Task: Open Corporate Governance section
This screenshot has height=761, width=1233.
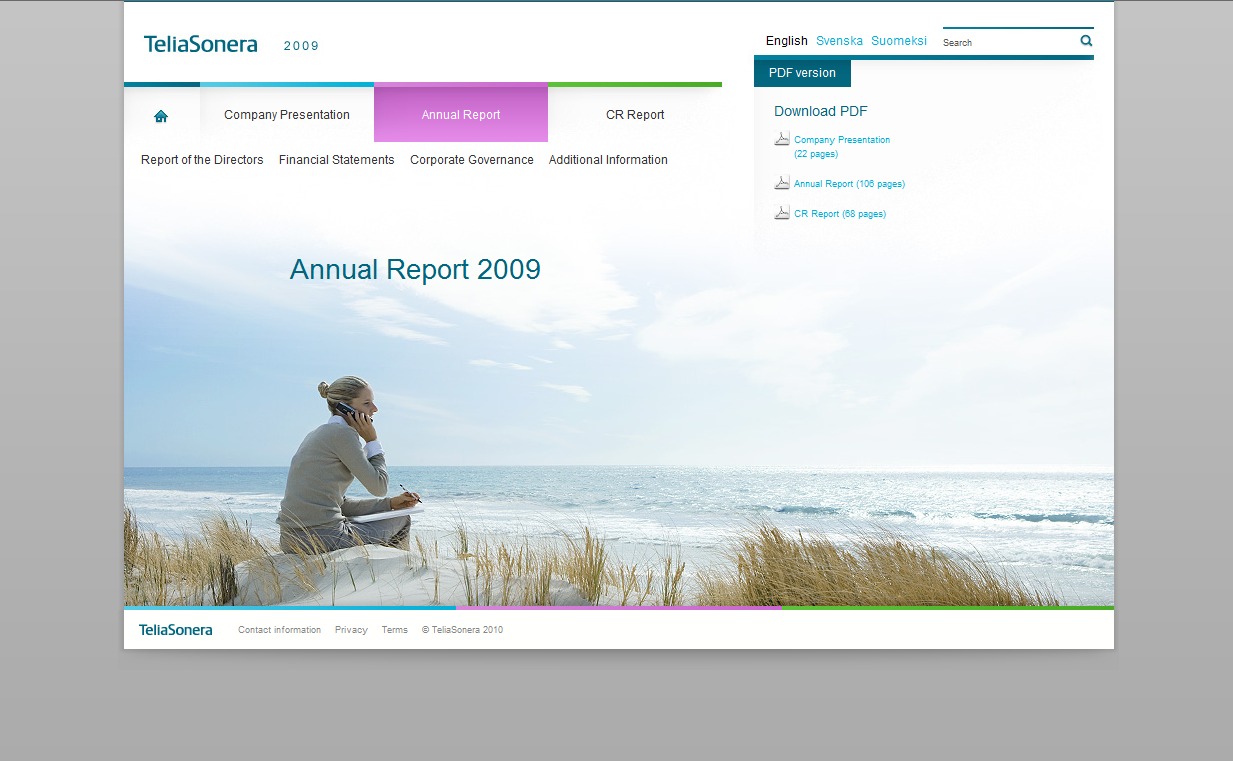Action: (x=472, y=160)
